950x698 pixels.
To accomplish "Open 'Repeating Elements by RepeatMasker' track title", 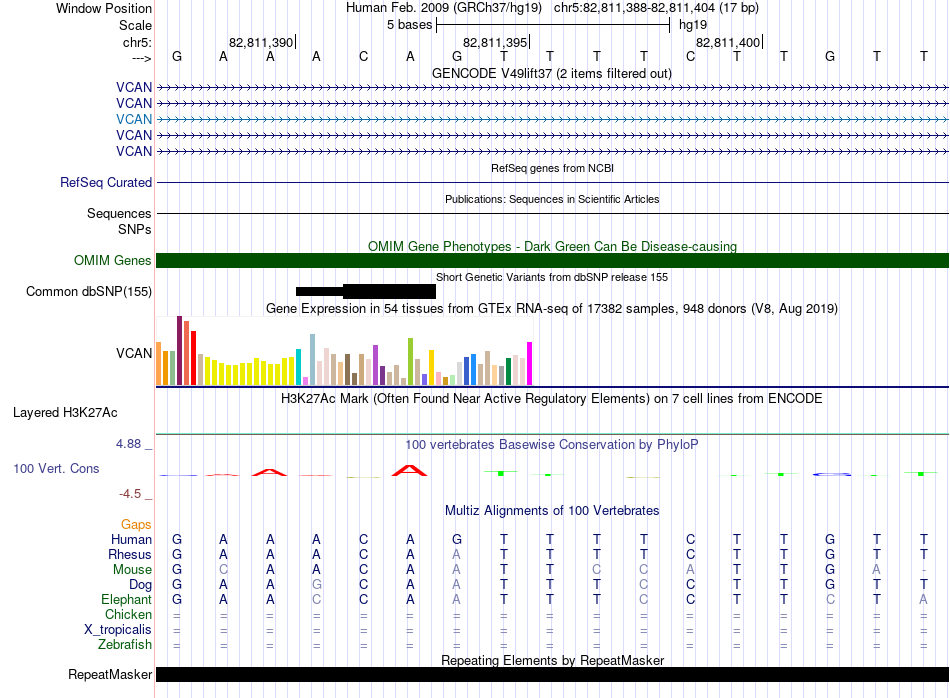I will (552, 660).
